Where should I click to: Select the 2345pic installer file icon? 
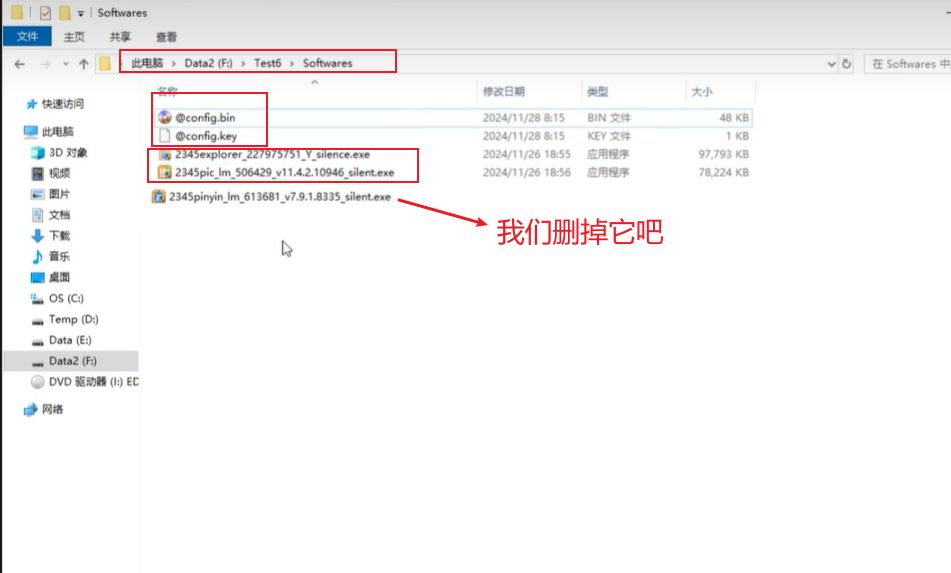coord(165,172)
